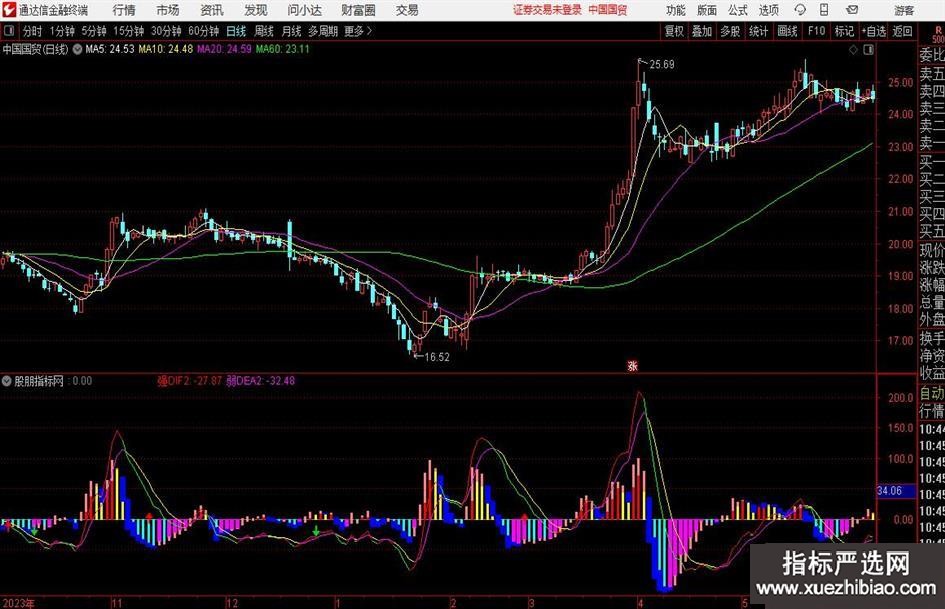The image size is (945, 609).
Task: Click the 证券交易未登录 login notice
Action: (547, 10)
